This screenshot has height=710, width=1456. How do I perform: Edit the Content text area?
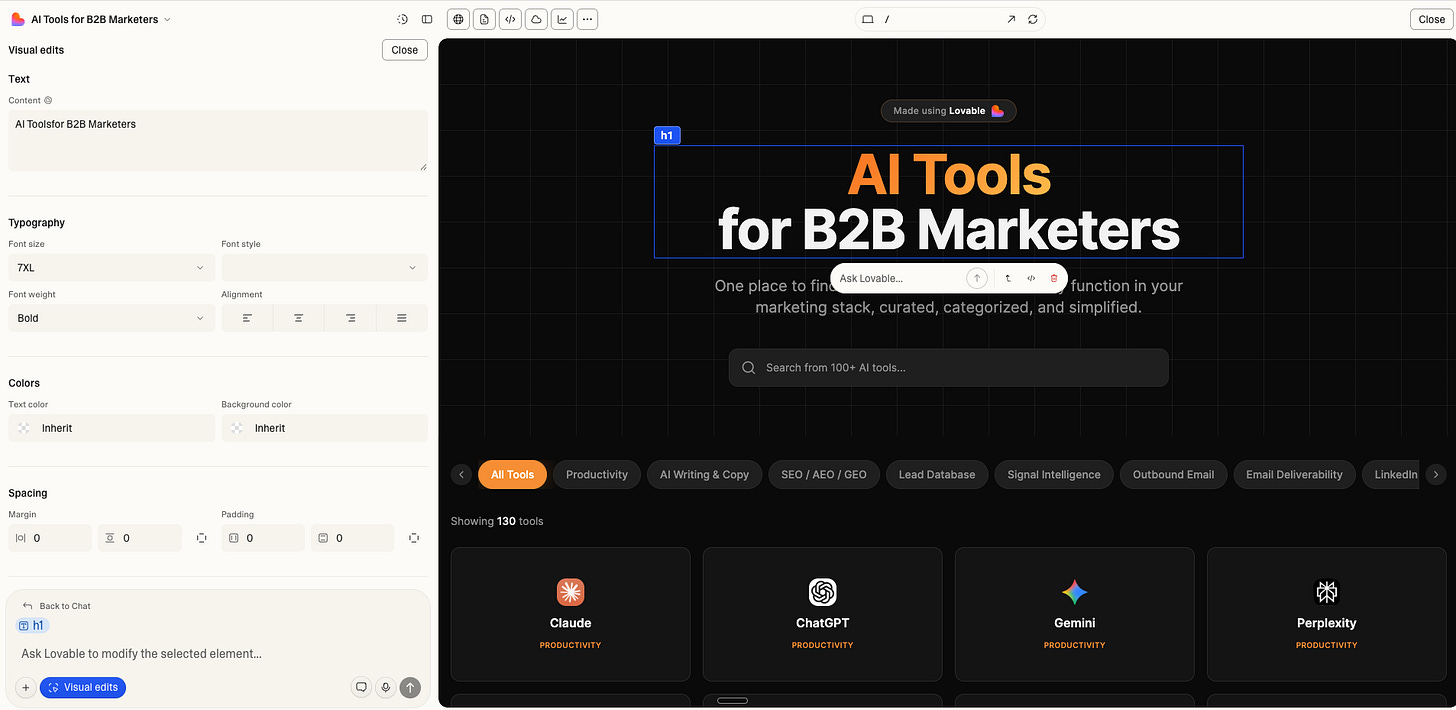coord(218,140)
